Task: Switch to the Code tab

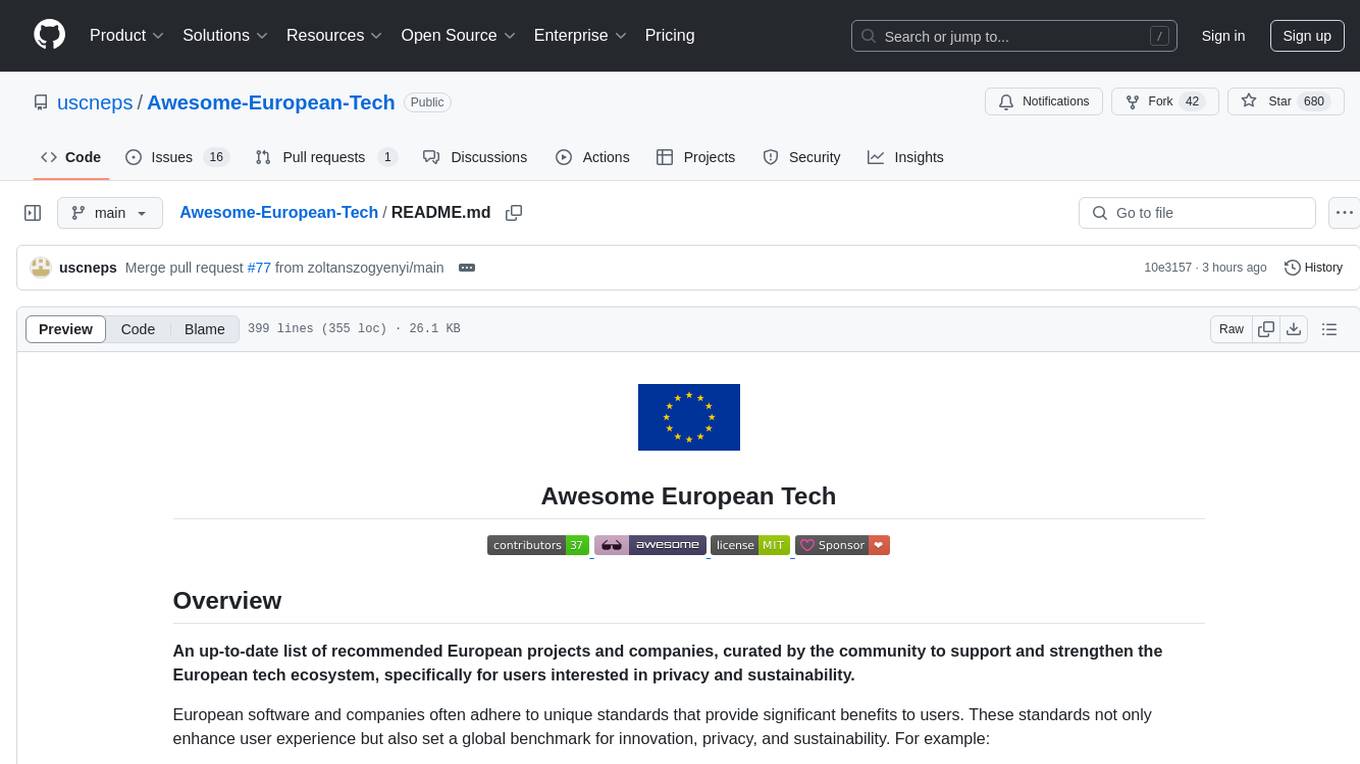Action: pos(71,157)
